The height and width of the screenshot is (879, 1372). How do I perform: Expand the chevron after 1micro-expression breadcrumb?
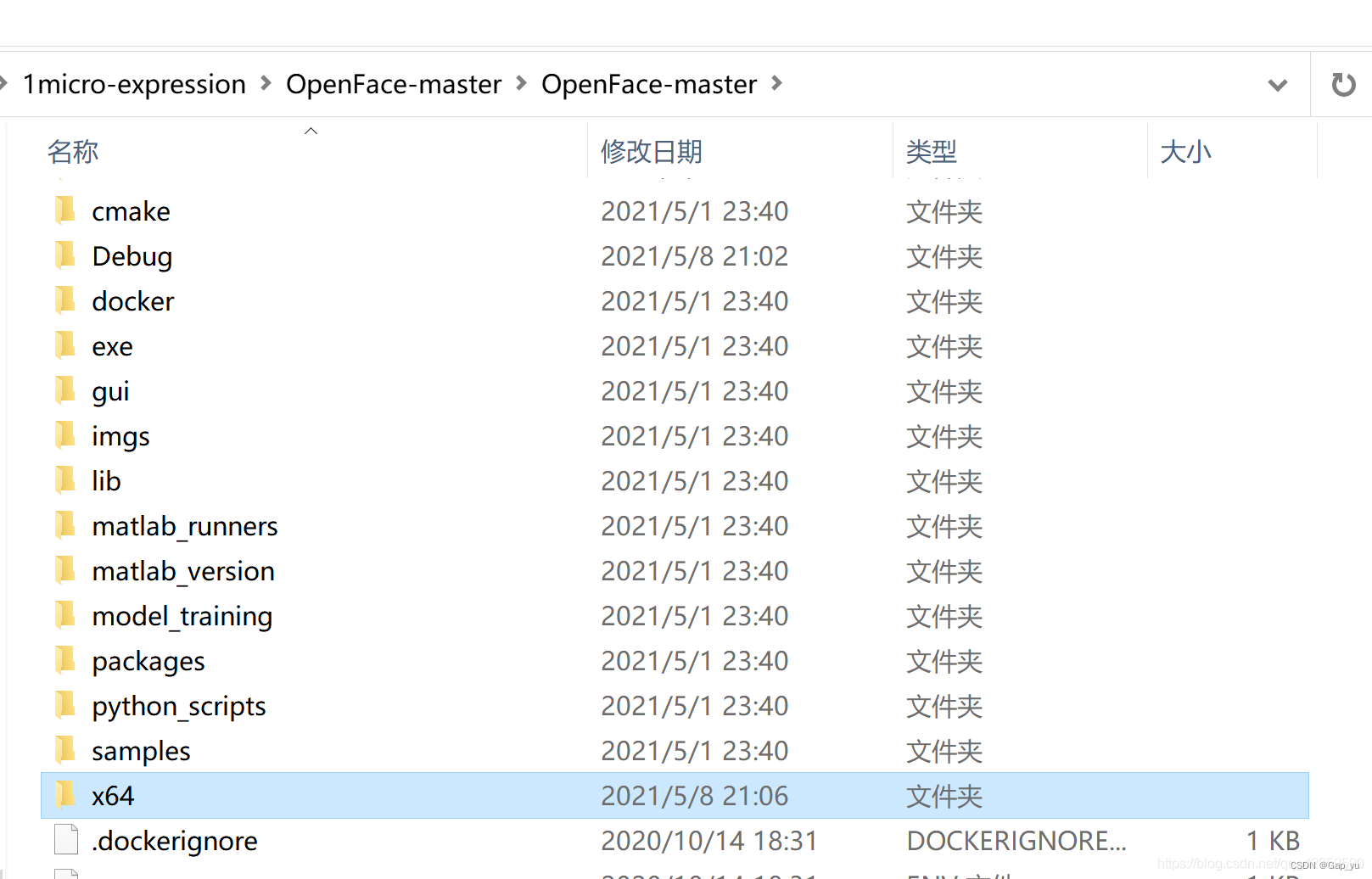(x=266, y=83)
